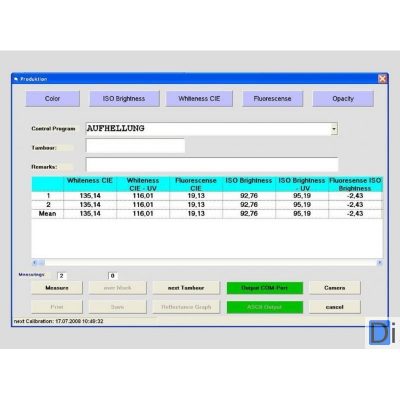Open the Fluorescense measurement view
400x400 pixels.
tap(273, 99)
